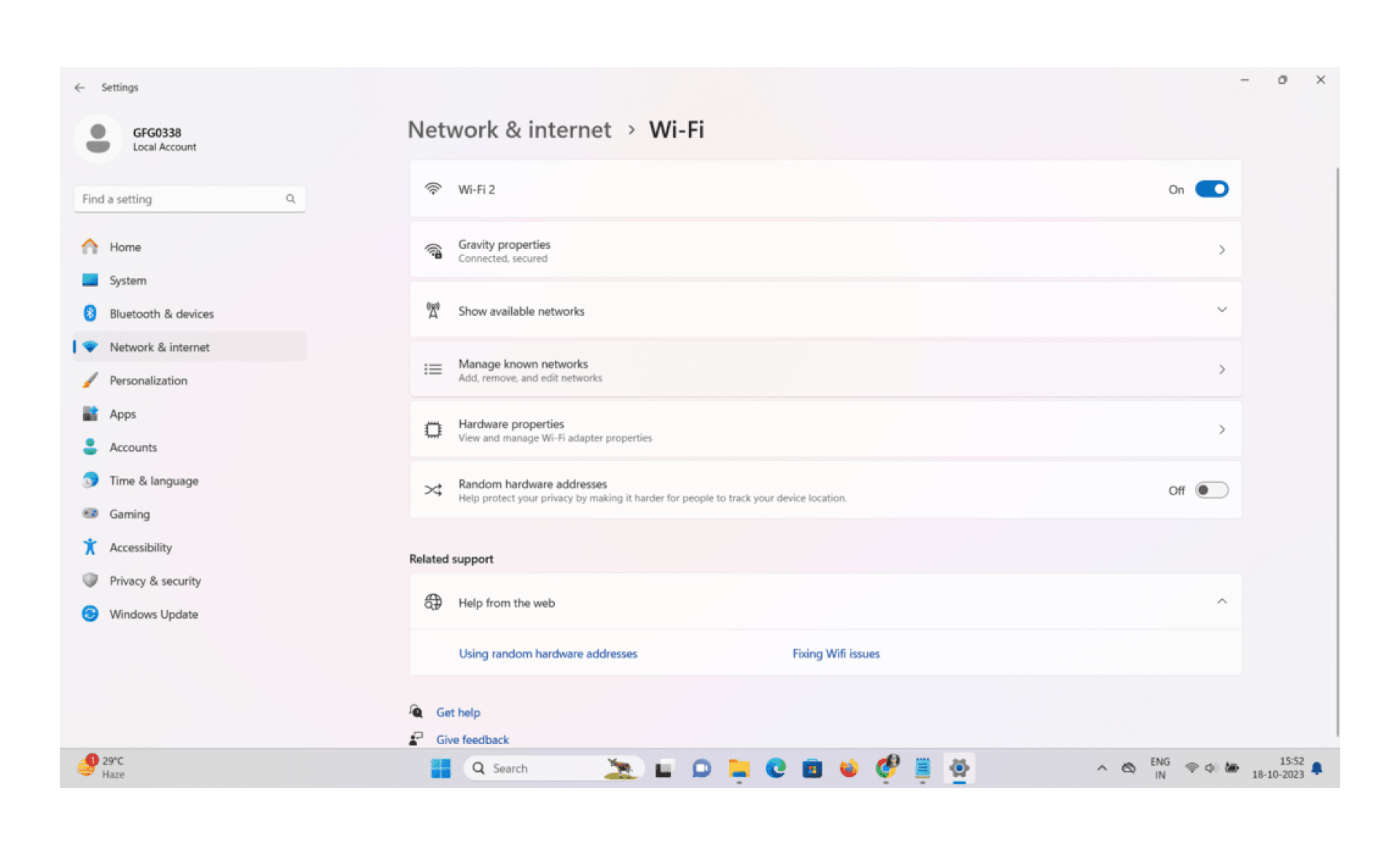Collapse the Help from the web section
Viewport: 1400px width, 855px height.
(x=1222, y=601)
